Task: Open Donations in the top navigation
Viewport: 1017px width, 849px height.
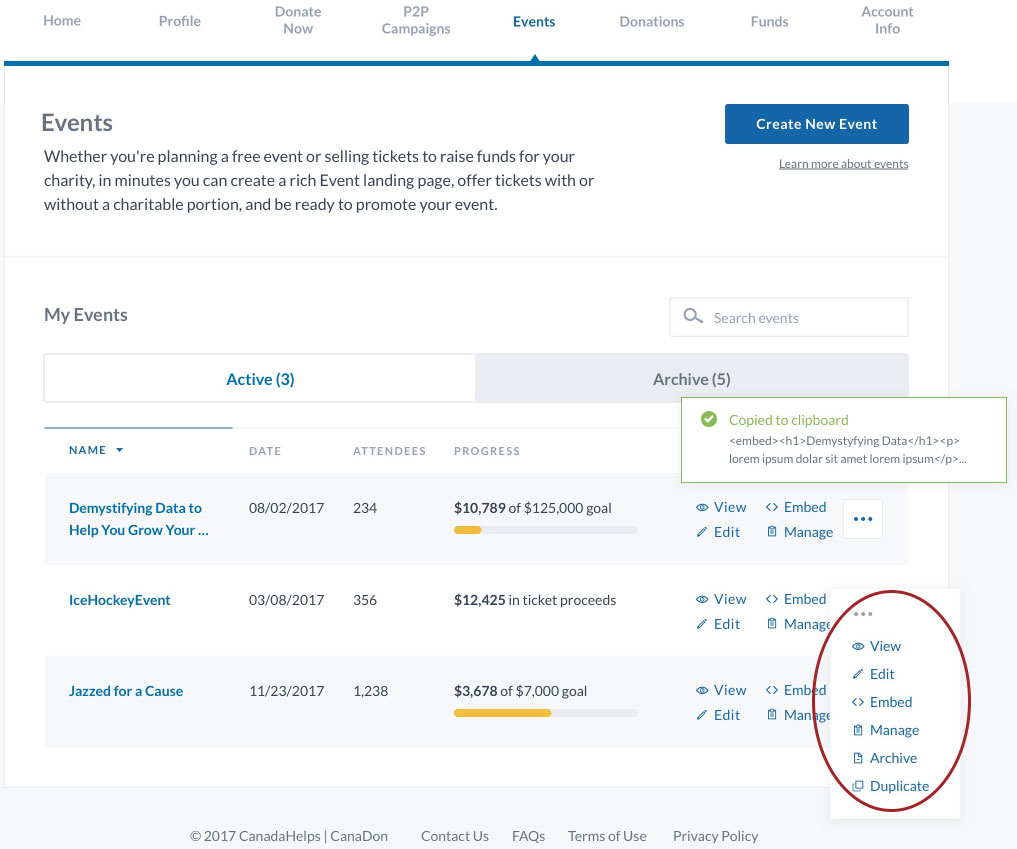Action: 651,21
